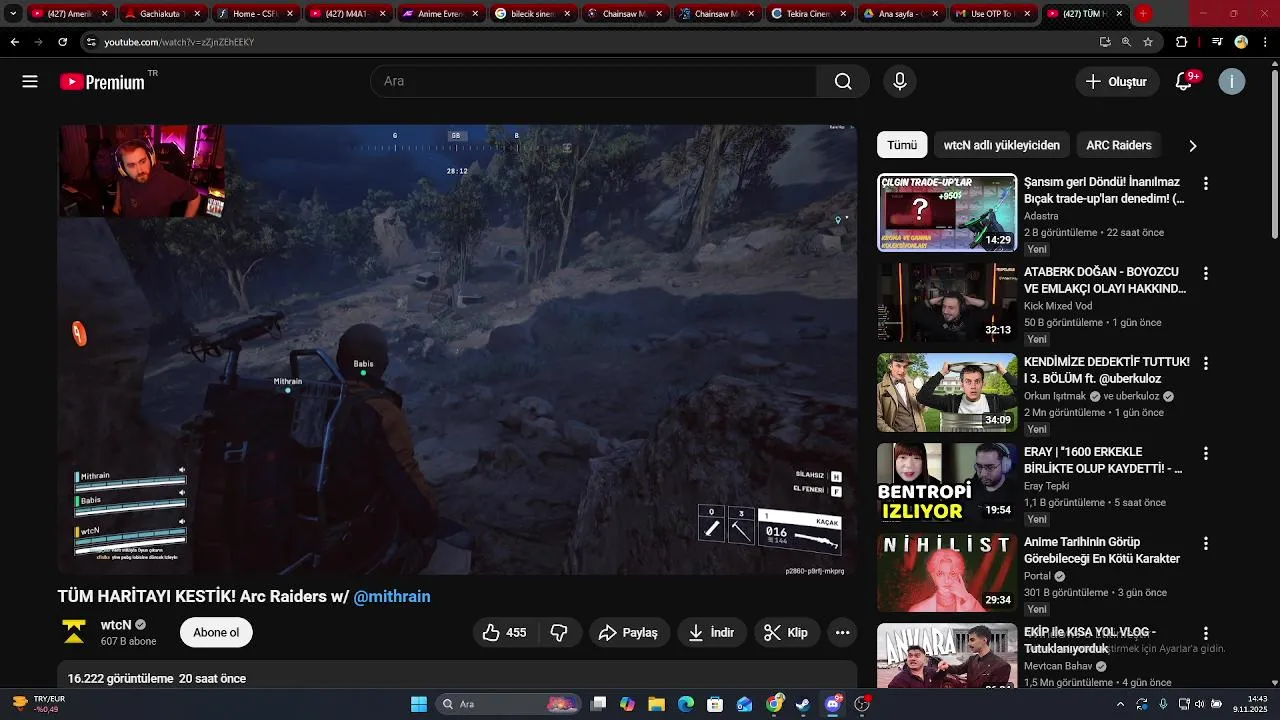Viewport: 1280px width, 720px height.
Task: Open clock and date panel
Action: (x=1250, y=704)
